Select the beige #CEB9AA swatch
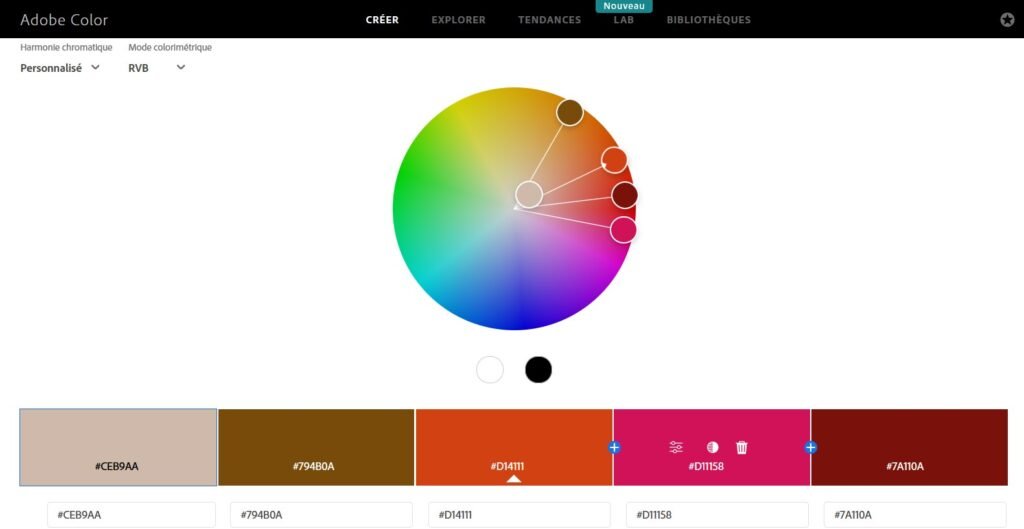The width and height of the screenshot is (1024, 529). [x=118, y=447]
